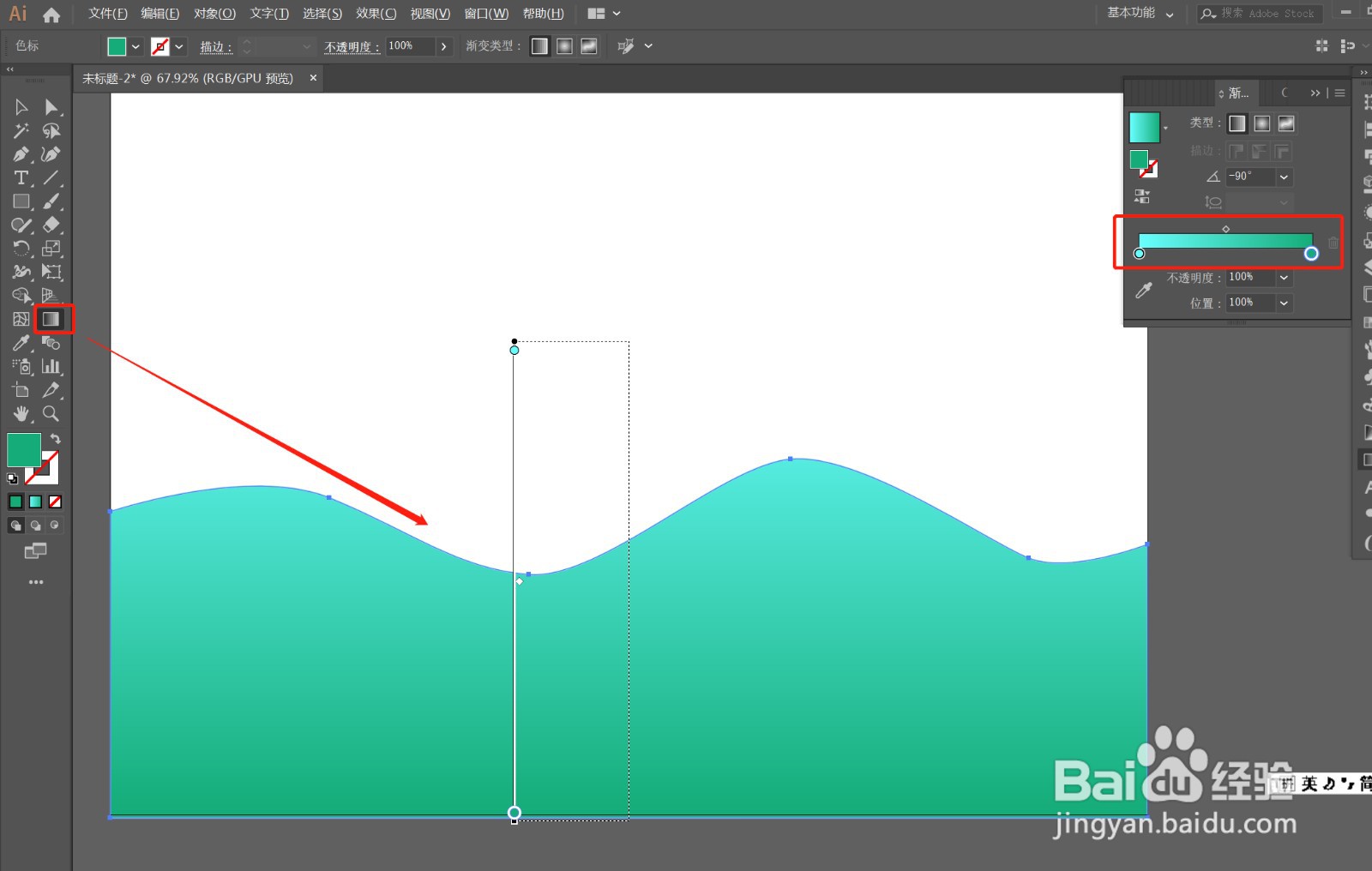
Task: Choose the Free Transform tool
Action: (51, 272)
